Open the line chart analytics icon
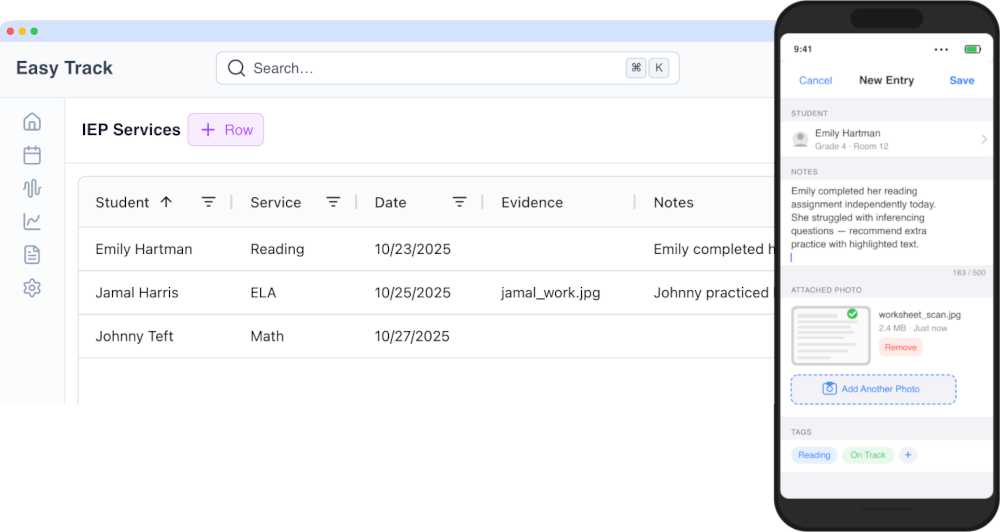 click(x=32, y=221)
